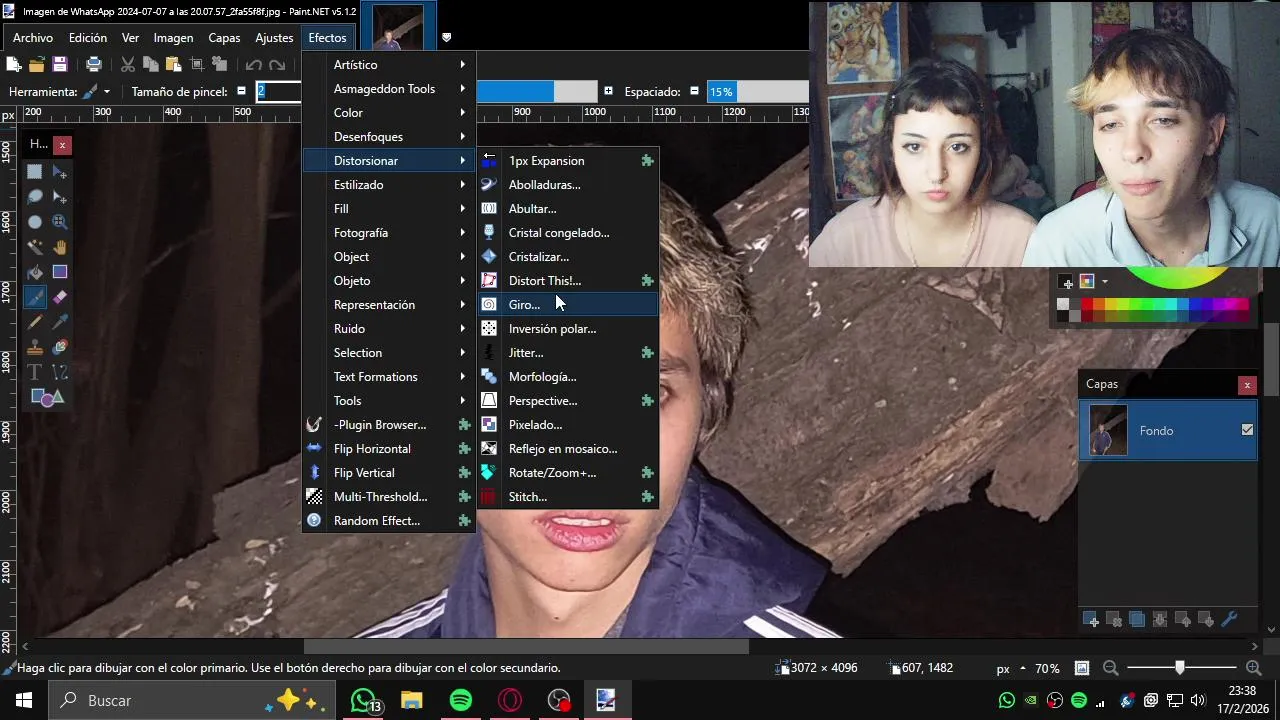The width and height of the screenshot is (1280, 720).
Task: Open the Giro... distortion effect
Action: click(x=568, y=305)
